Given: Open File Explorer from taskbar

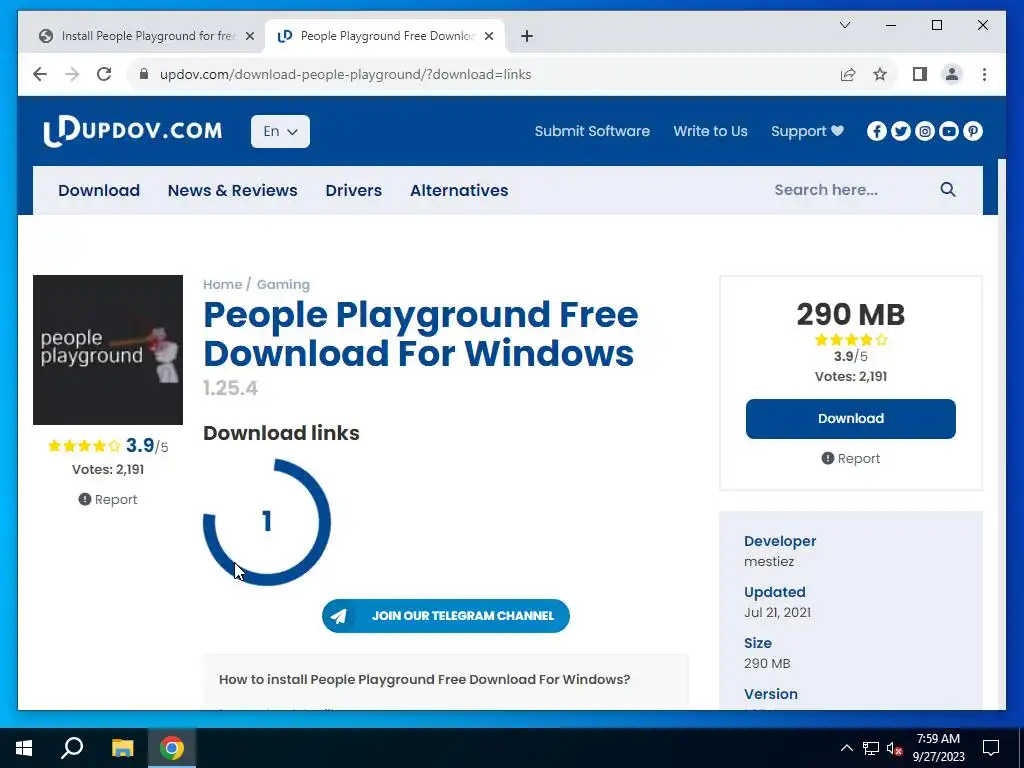Looking at the screenshot, I should [x=122, y=748].
